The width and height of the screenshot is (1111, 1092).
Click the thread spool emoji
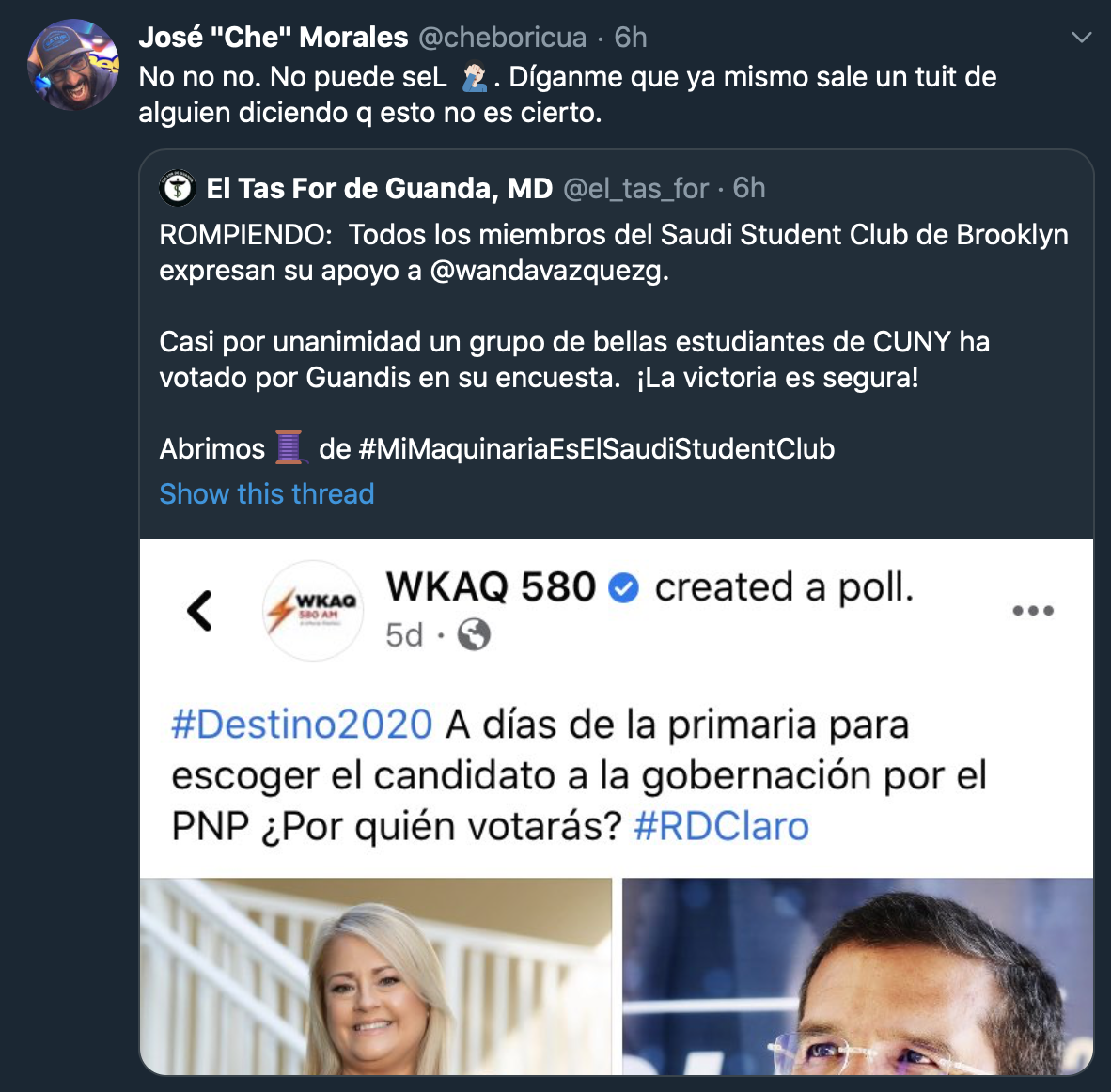point(289,448)
